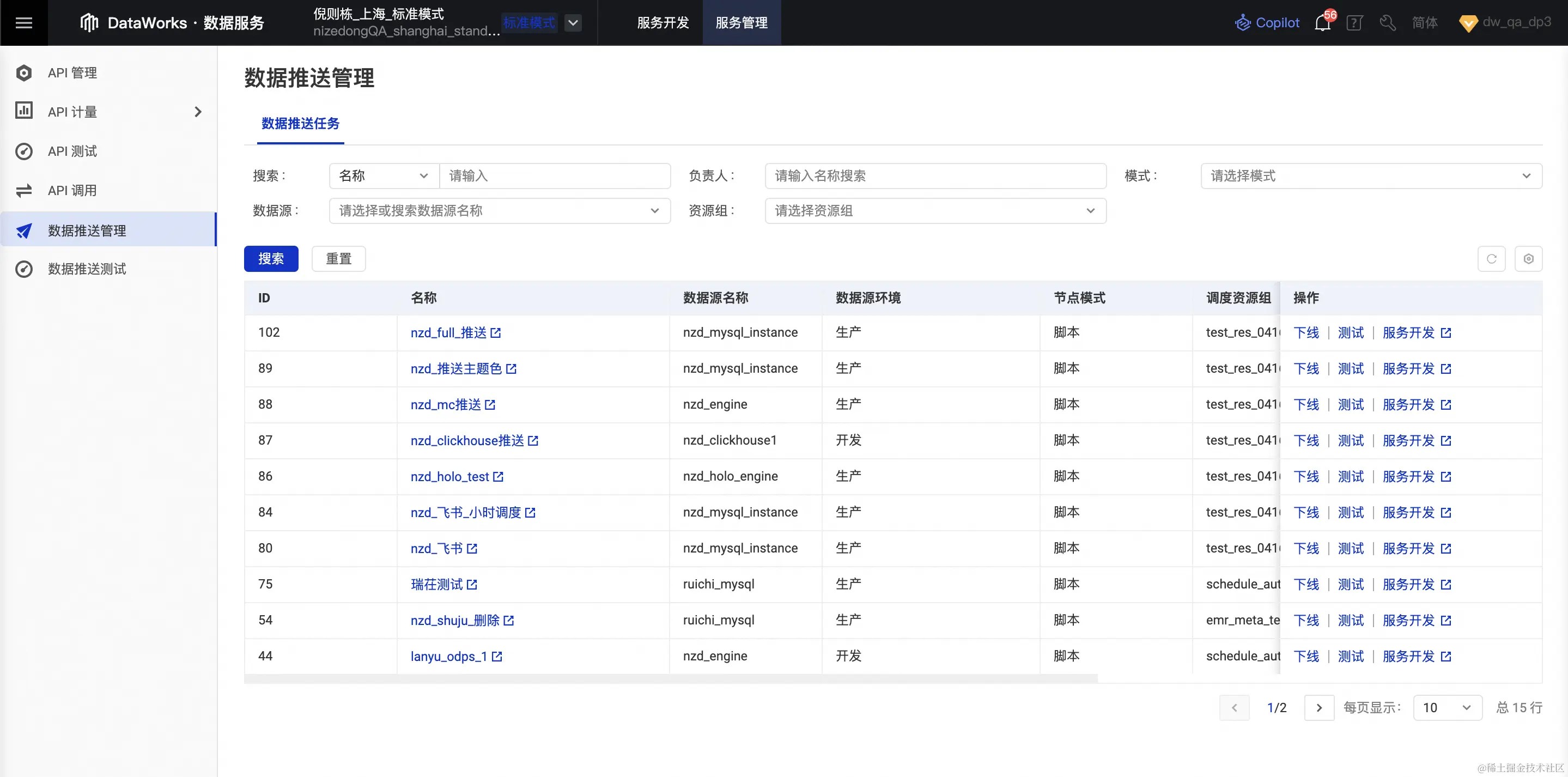Switch to the 服务开发 tab
This screenshot has height=777, width=1568.
tap(663, 22)
